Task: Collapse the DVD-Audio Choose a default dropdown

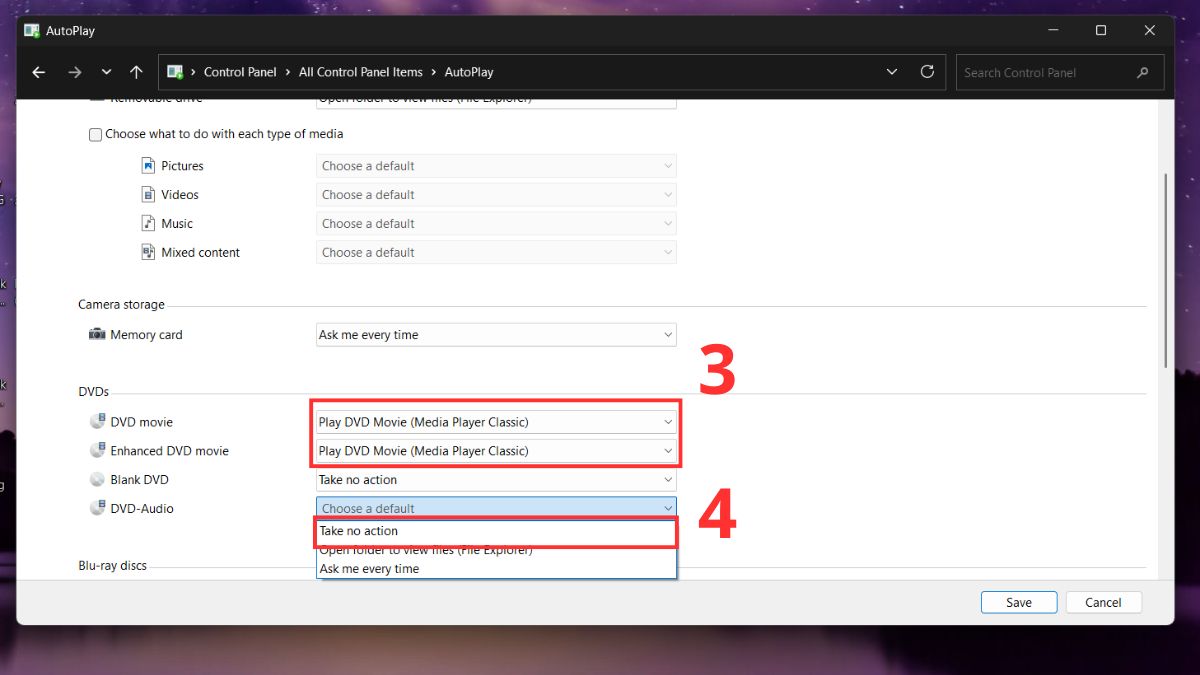Action: tap(496, 508)
